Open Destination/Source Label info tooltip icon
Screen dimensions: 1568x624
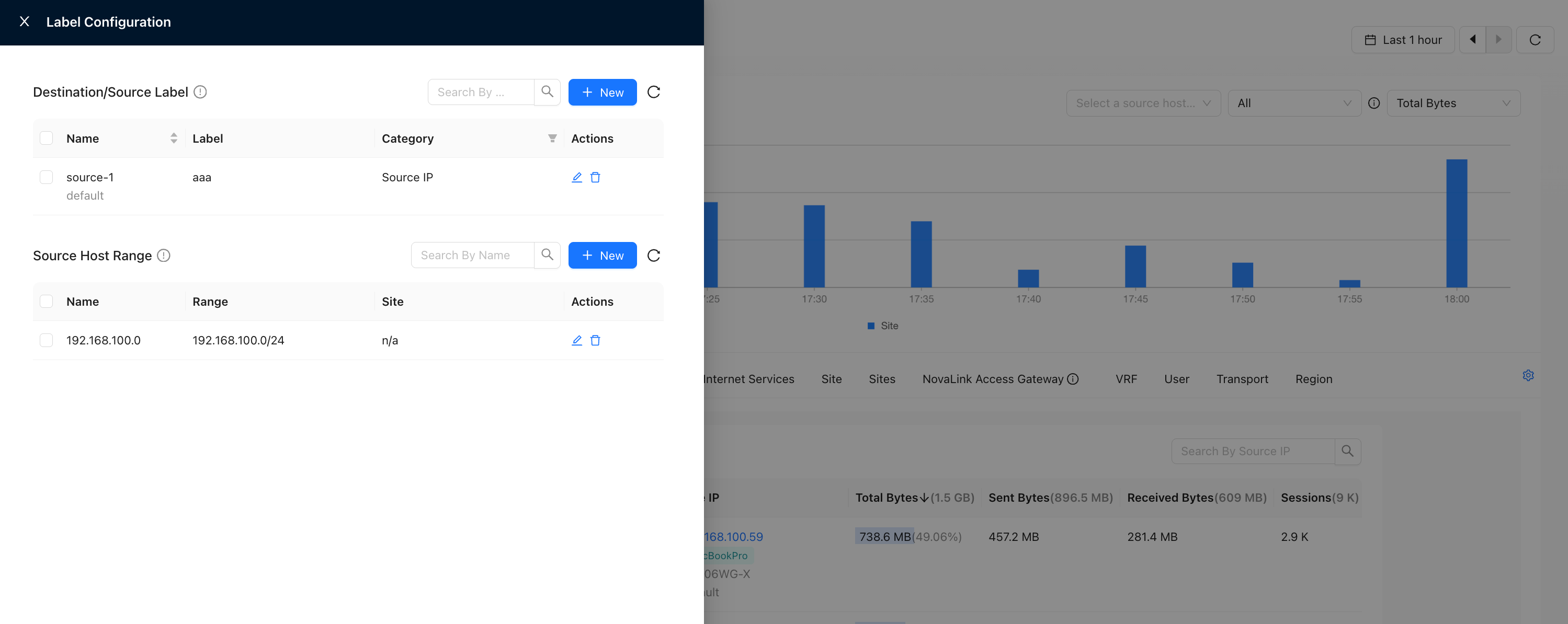[x=200, y=92]
